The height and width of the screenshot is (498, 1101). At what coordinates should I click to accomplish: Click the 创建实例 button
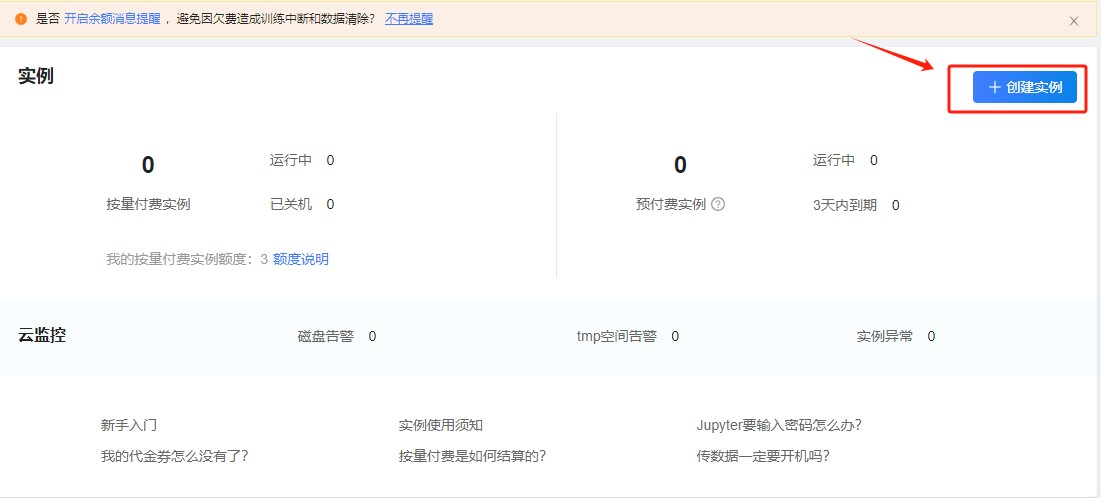point(1024,87)
